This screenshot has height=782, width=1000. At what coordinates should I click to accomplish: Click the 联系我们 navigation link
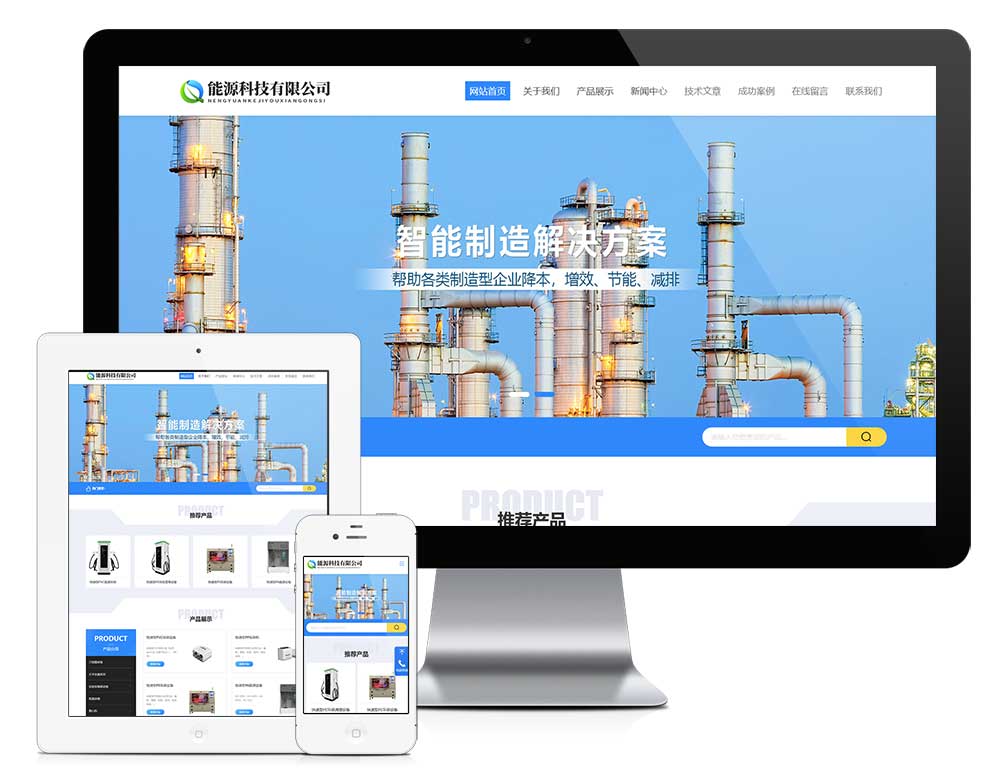click(x=864, y=91)
